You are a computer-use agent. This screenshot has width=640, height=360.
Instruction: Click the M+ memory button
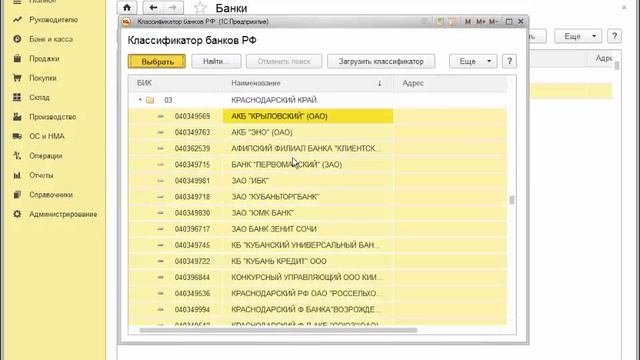tap(480, 22)
